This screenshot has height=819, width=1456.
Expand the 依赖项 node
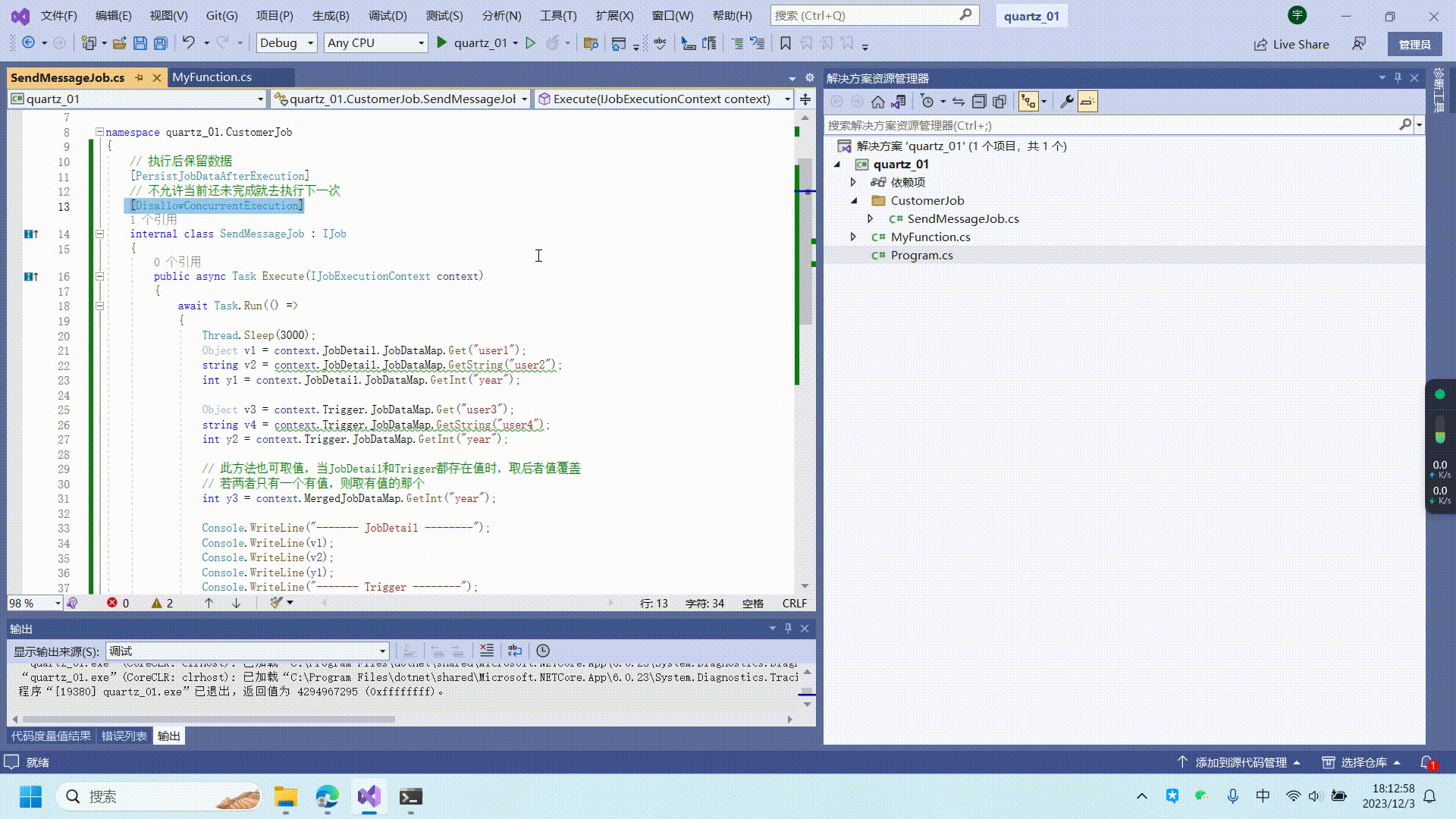tap(853, 183)
